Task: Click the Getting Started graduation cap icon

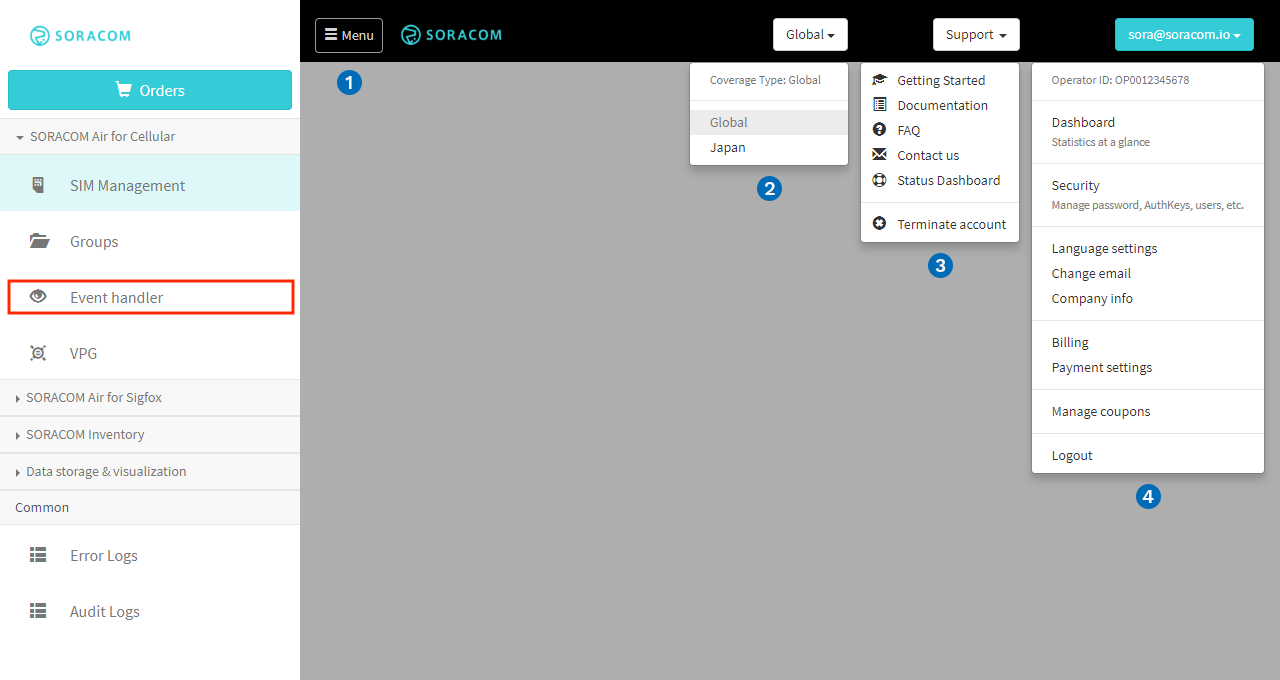Action: click(879, 80)
